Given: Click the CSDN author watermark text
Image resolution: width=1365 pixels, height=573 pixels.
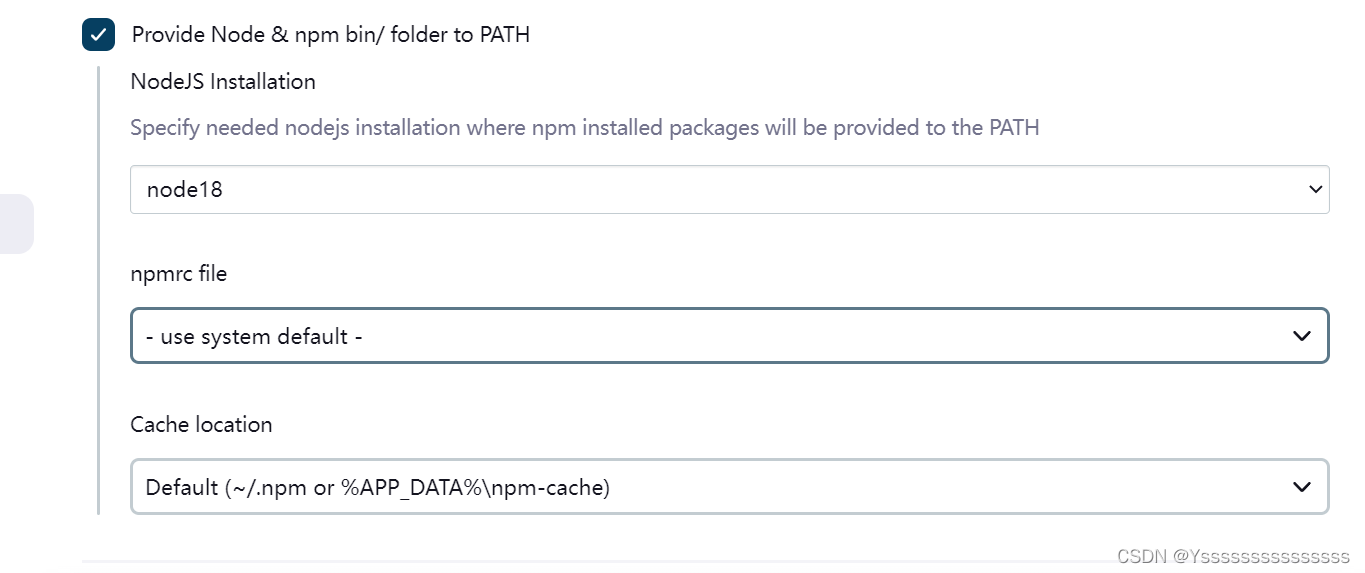Looking at the screenshot, I should (1233, 555).
